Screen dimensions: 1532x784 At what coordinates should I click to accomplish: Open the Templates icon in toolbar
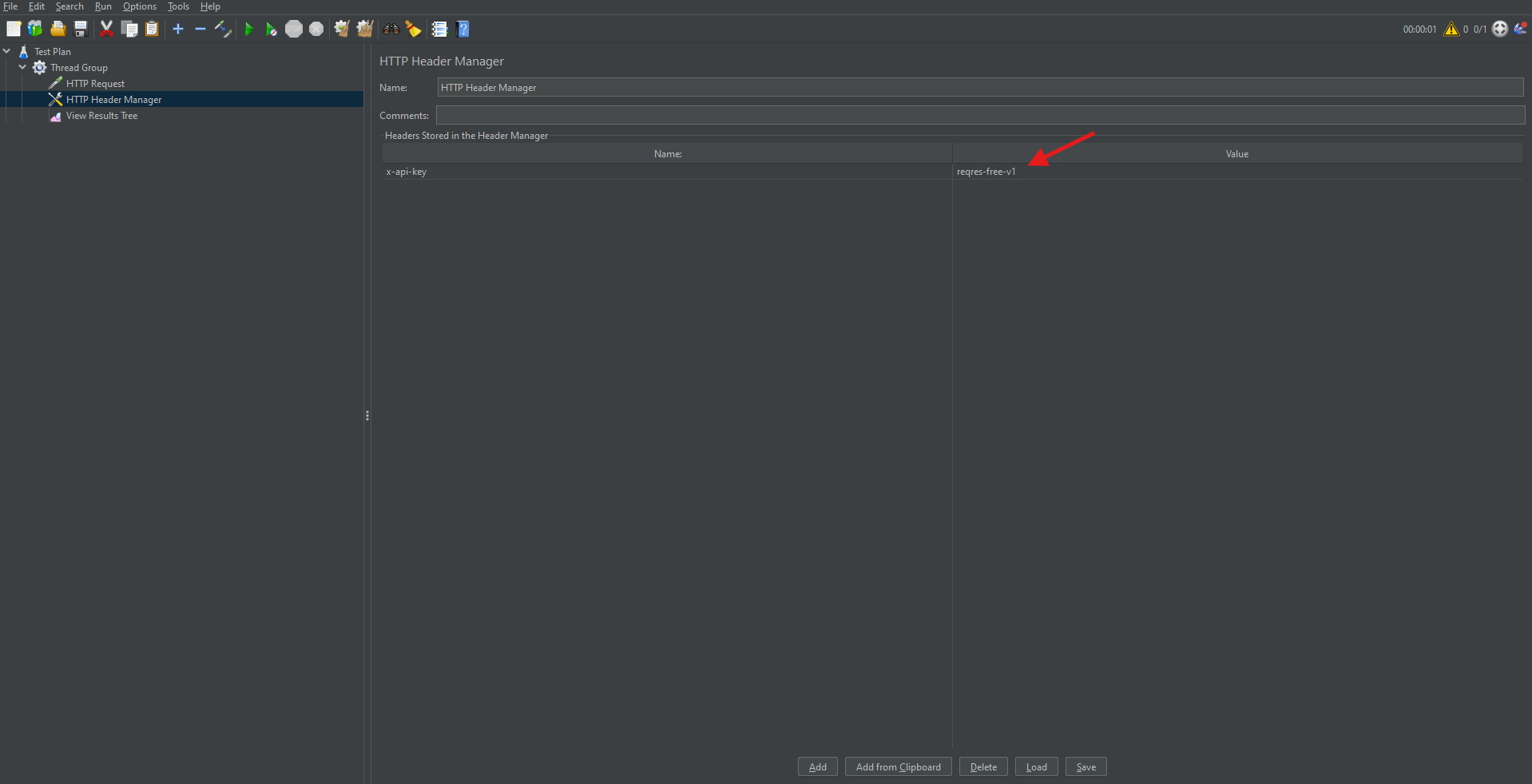pyautogui.click(x=35, y=29)
